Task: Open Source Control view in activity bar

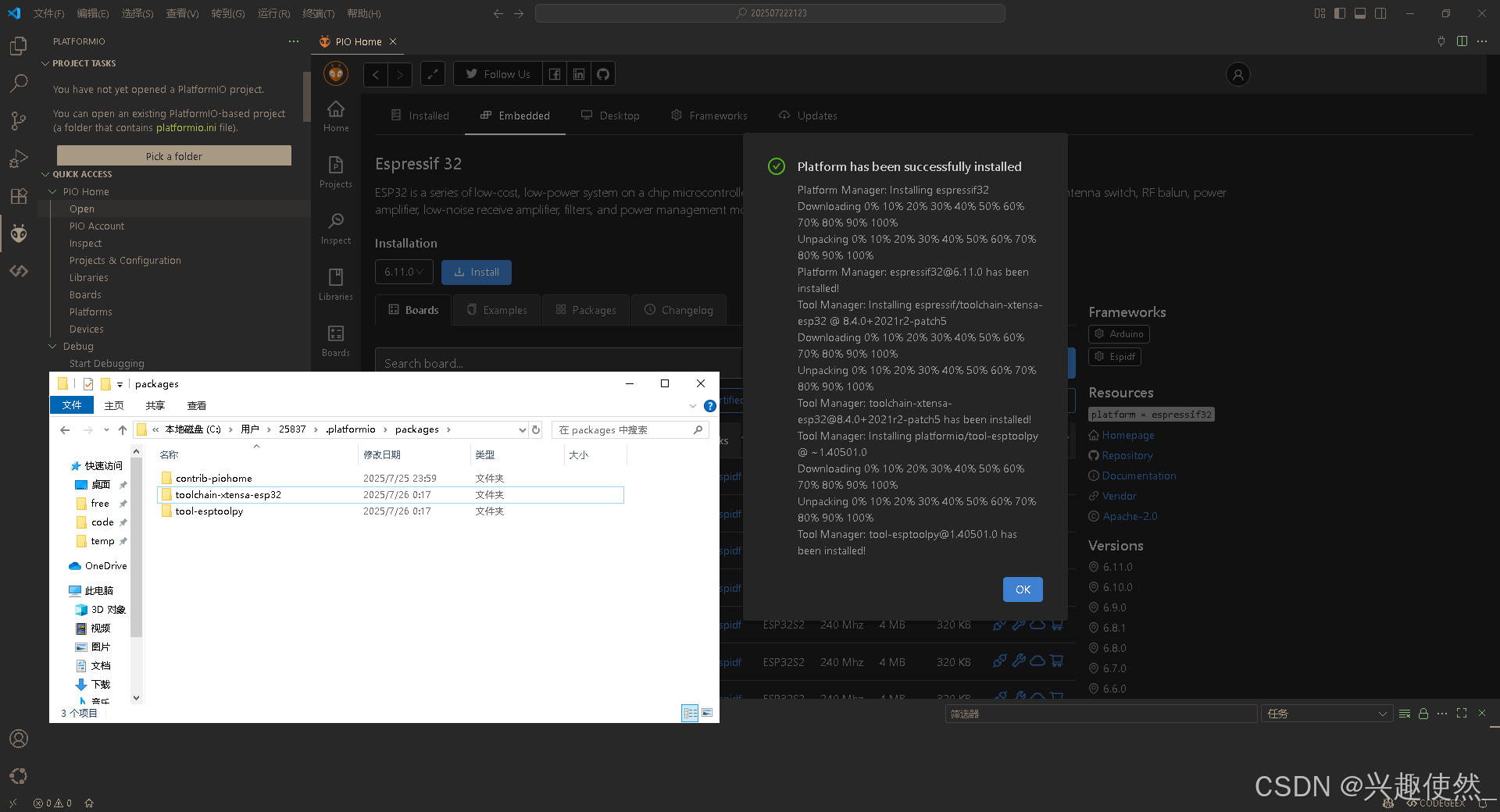Action: [19, 121]
